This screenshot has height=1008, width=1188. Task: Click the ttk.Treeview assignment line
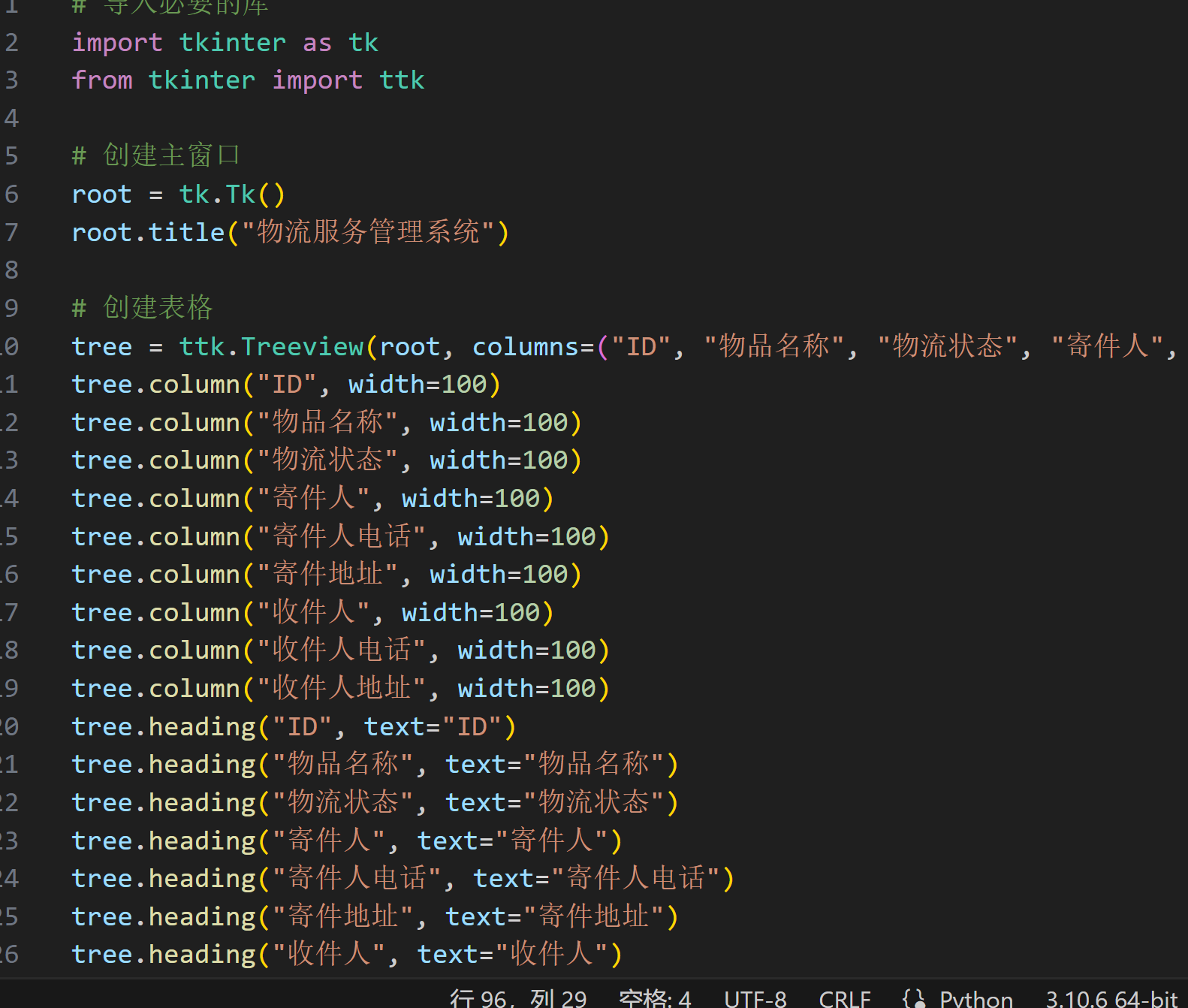[x=625, y=346]
